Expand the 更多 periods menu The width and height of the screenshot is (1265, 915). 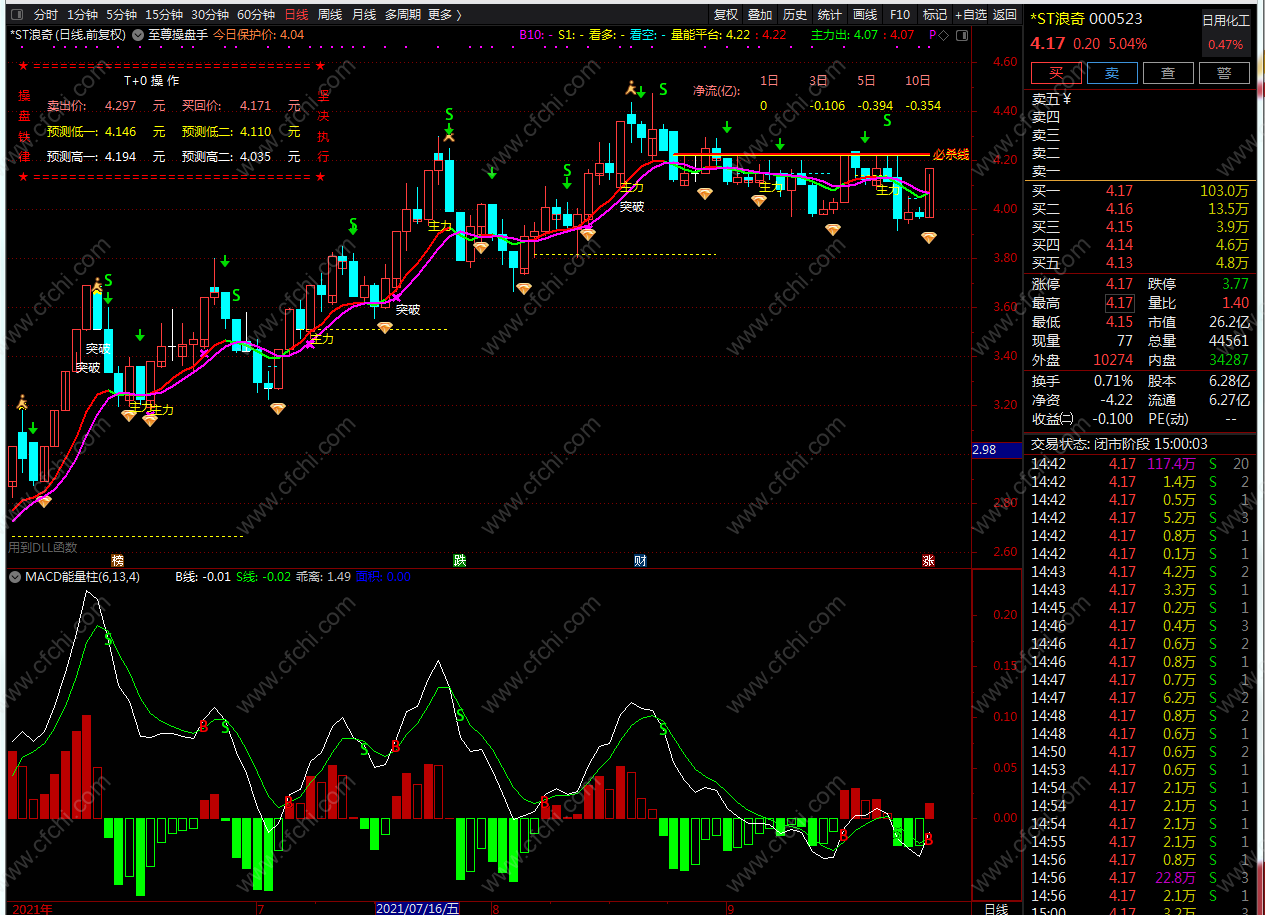445,15
